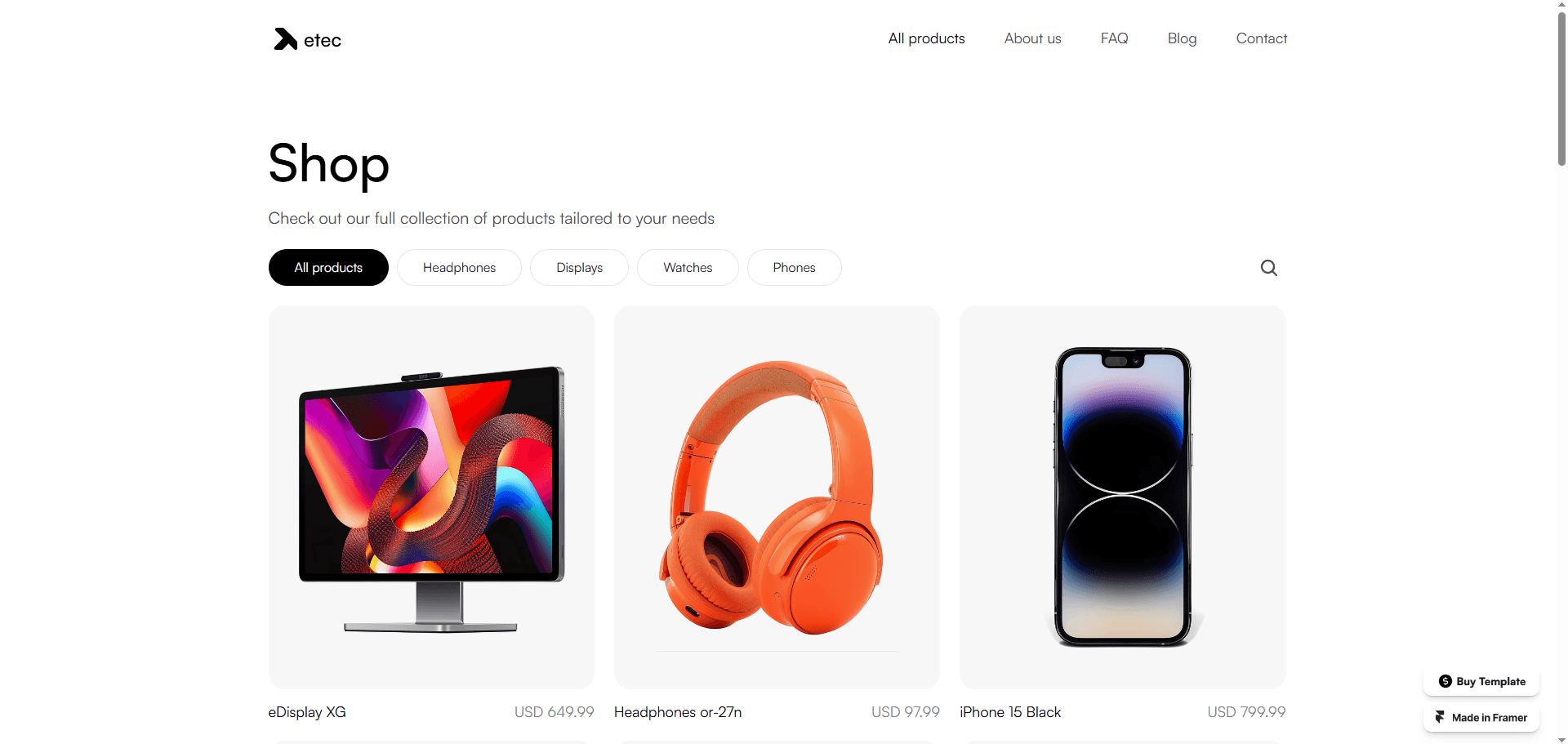Viewport: 1568px width, 744px height.
Task: Open All products in top navigation
Action: [x=926, y=38]
